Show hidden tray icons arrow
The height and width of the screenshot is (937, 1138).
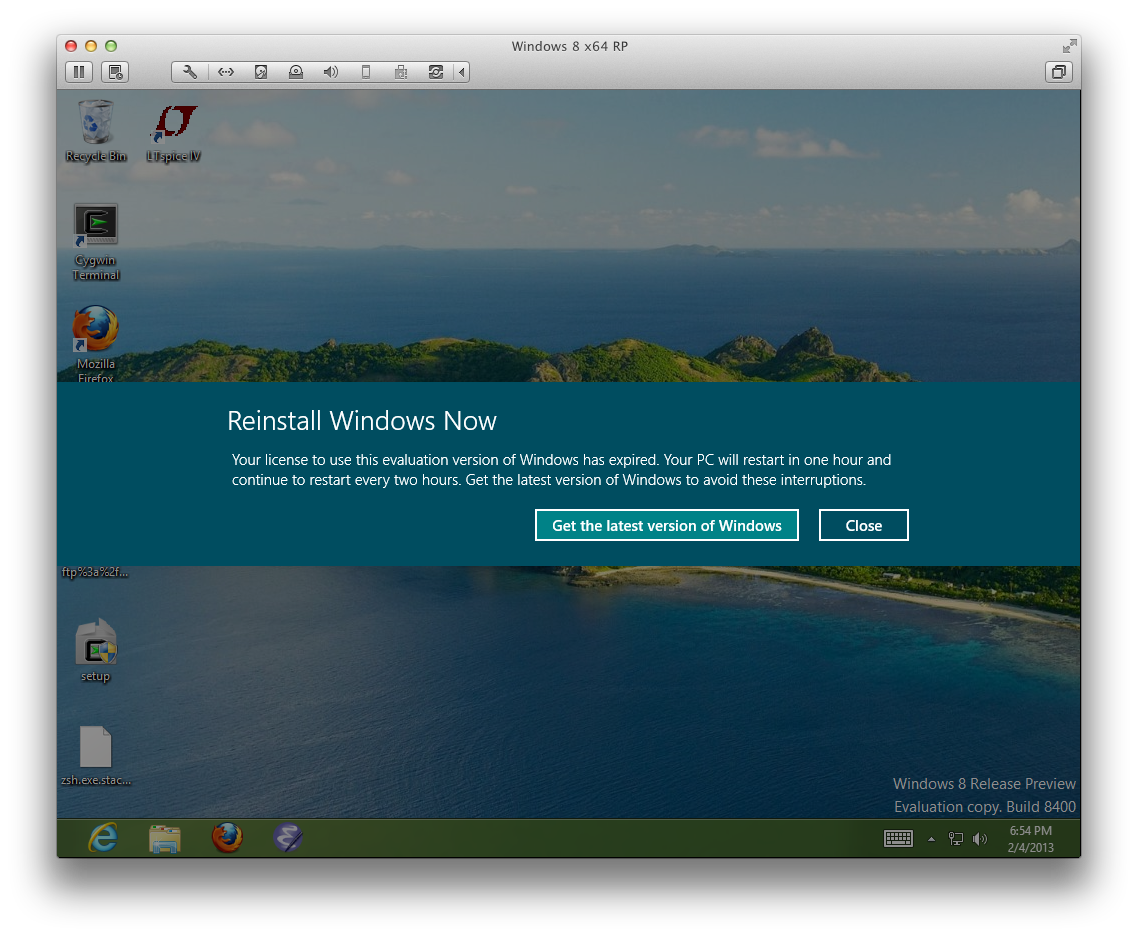click(931, 839)
